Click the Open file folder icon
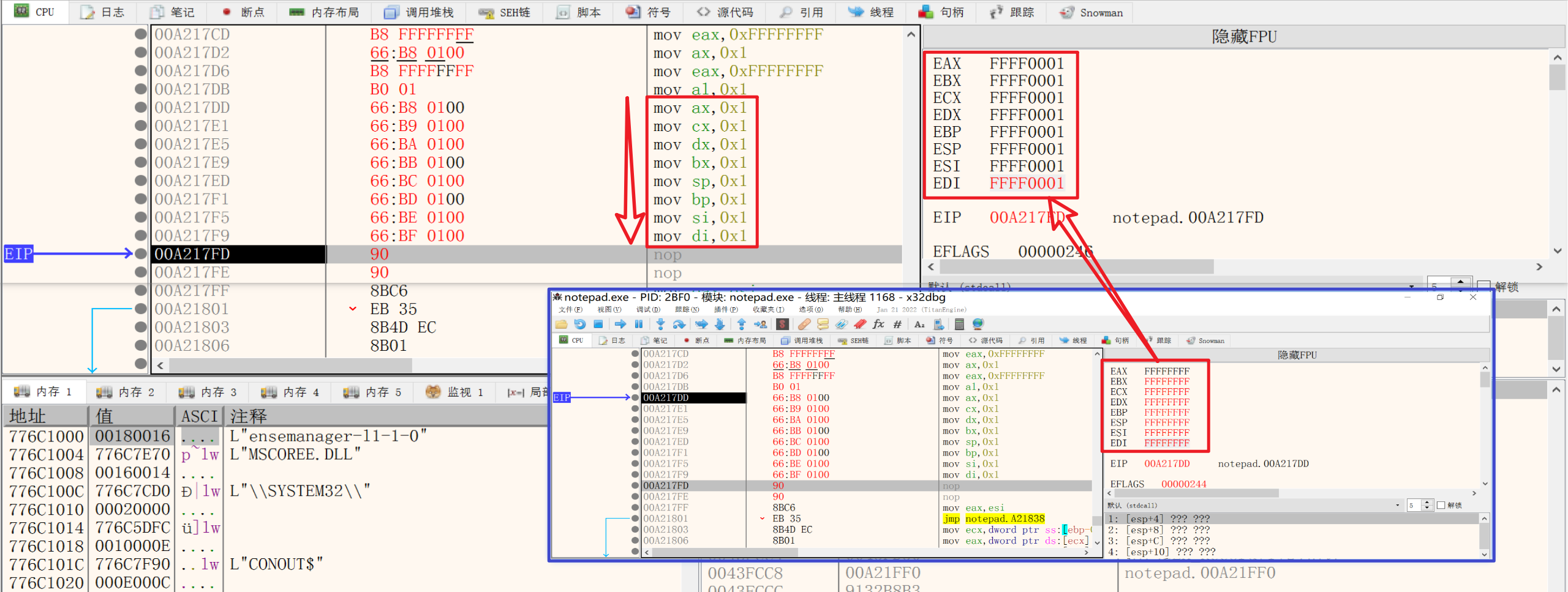The width and height of the screenshot is (1568, 592). point(561,324)
